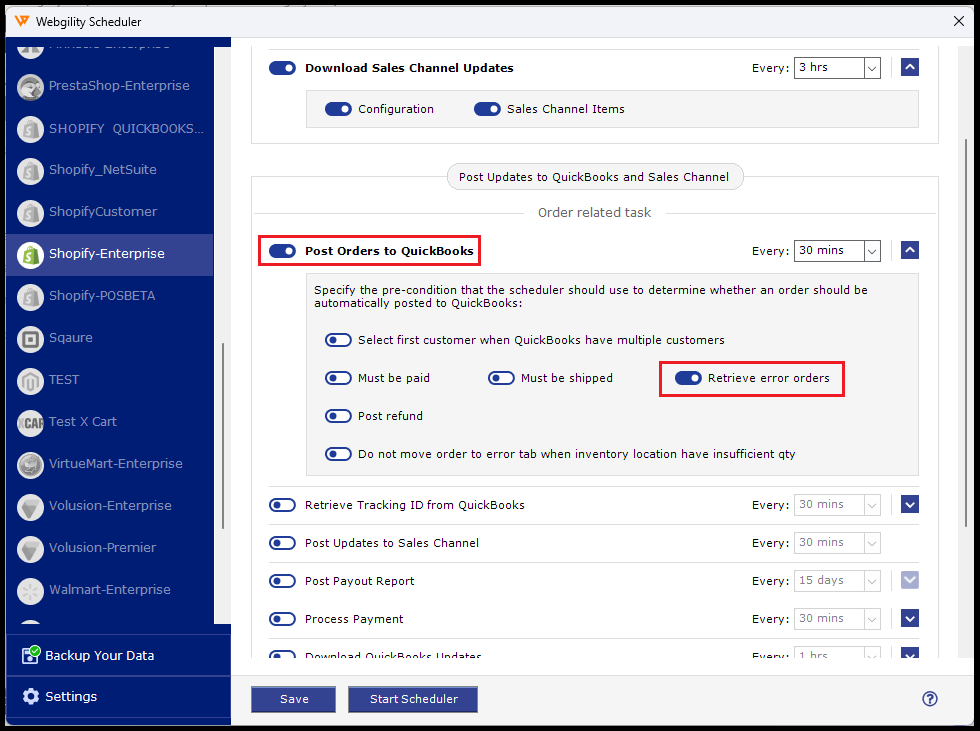Enable the Post refund toggle
Screen dimensions: 980x731
[338, 416]
